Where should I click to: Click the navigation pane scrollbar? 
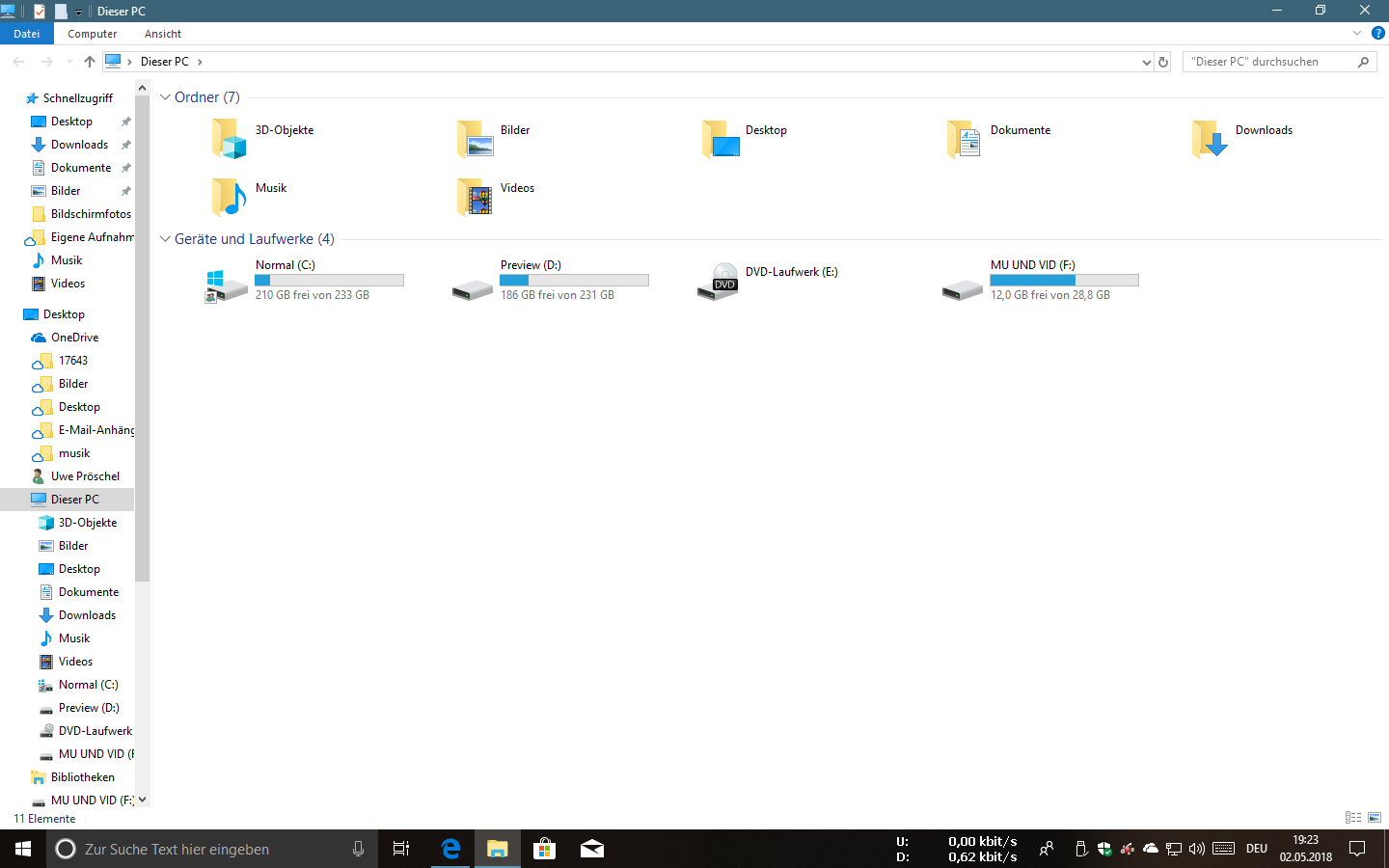[x=143, y=338]
